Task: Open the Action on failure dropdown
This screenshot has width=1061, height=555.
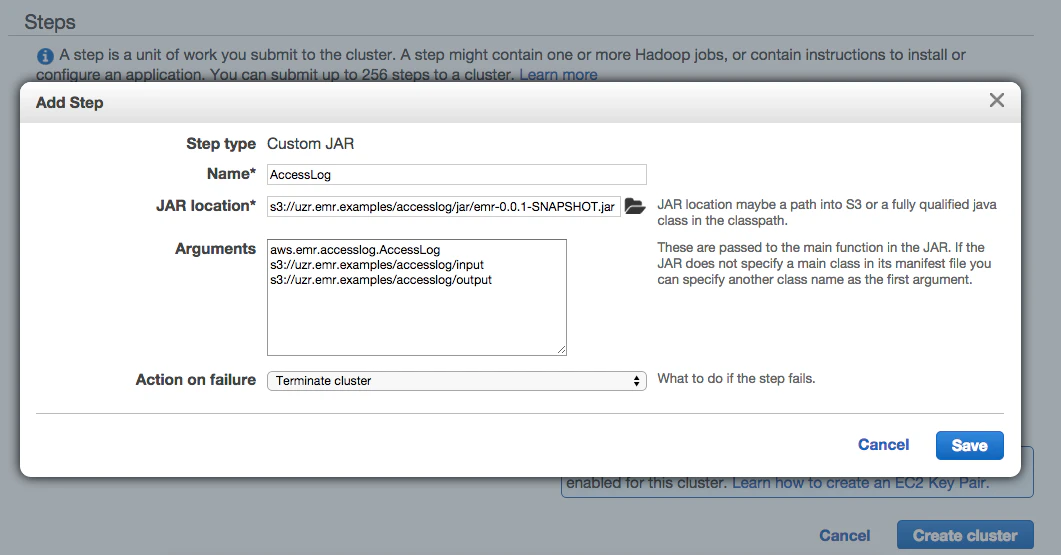Action: (457, 380)
